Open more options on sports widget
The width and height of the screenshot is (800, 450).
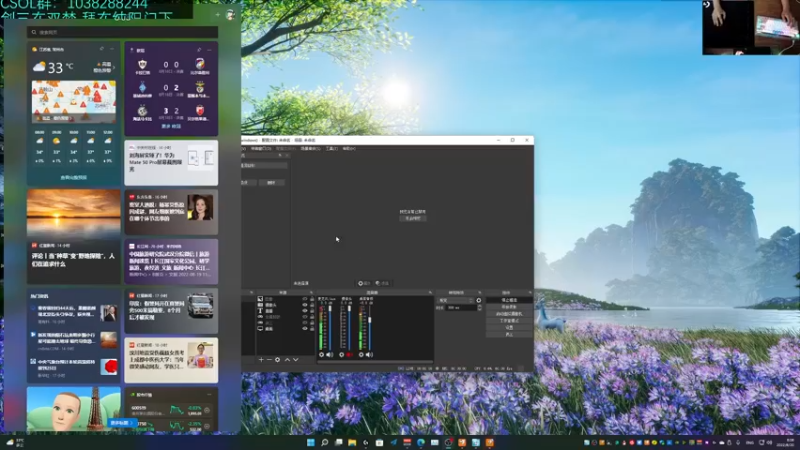pos(209,50)
